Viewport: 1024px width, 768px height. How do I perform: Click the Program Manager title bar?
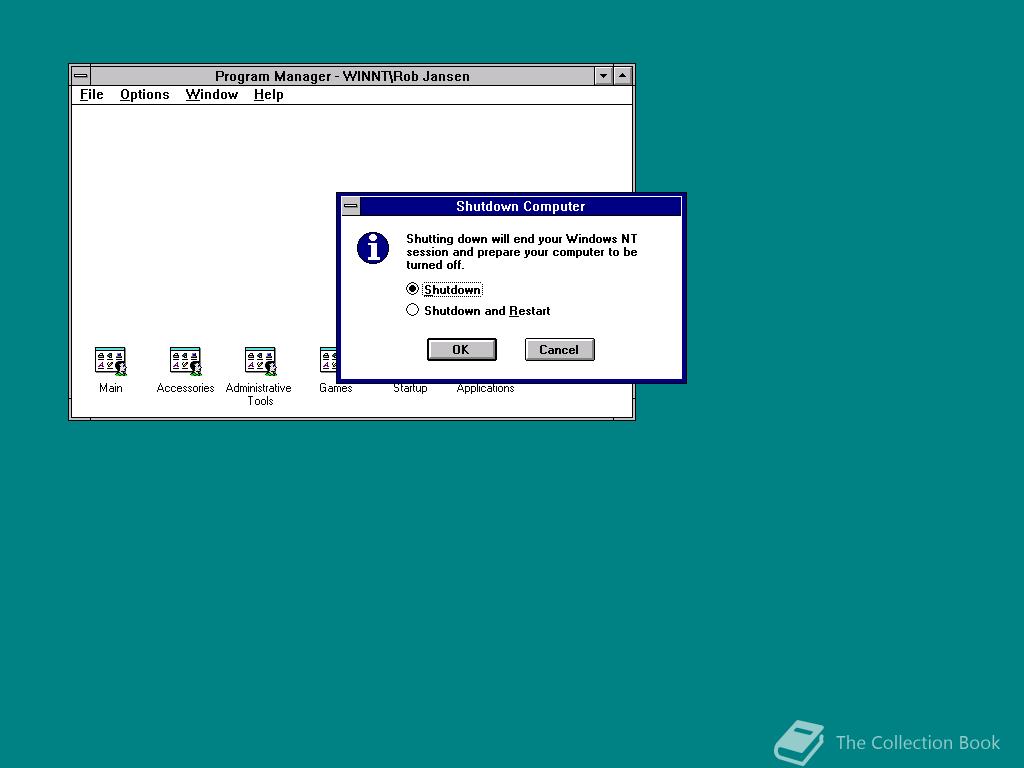click(x=342, y=76)
